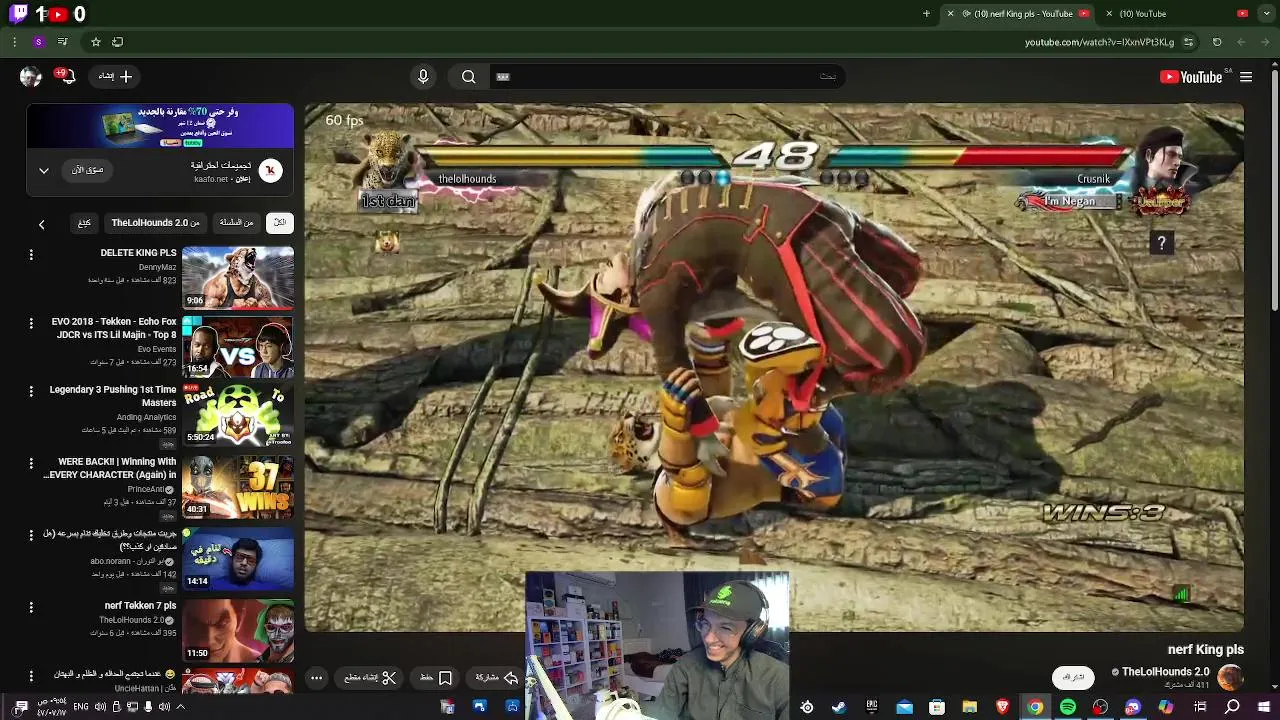
Task: Open a new browser tab
Action: pos(926,14)
